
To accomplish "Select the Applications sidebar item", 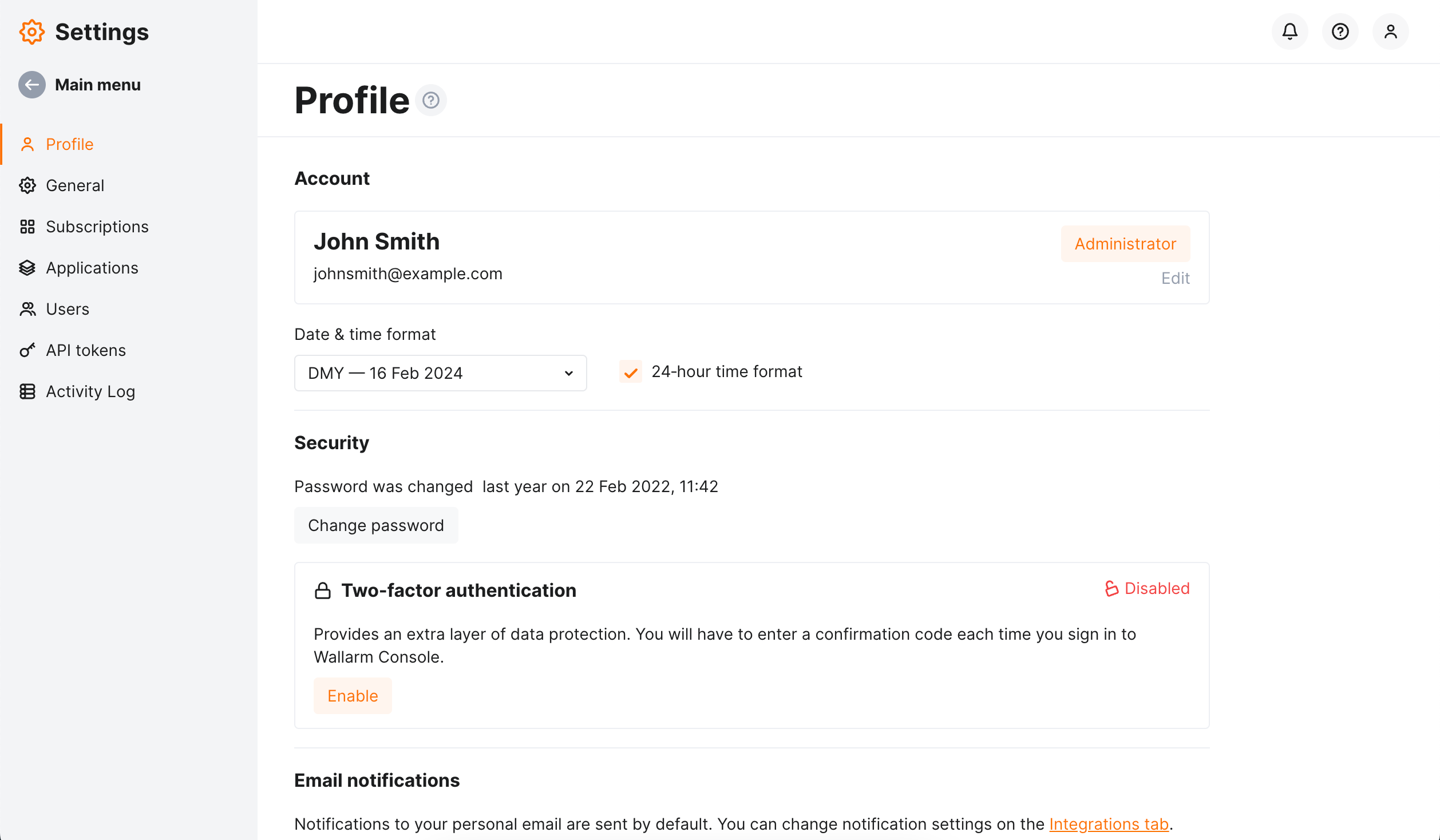I will tap(92, 268).
